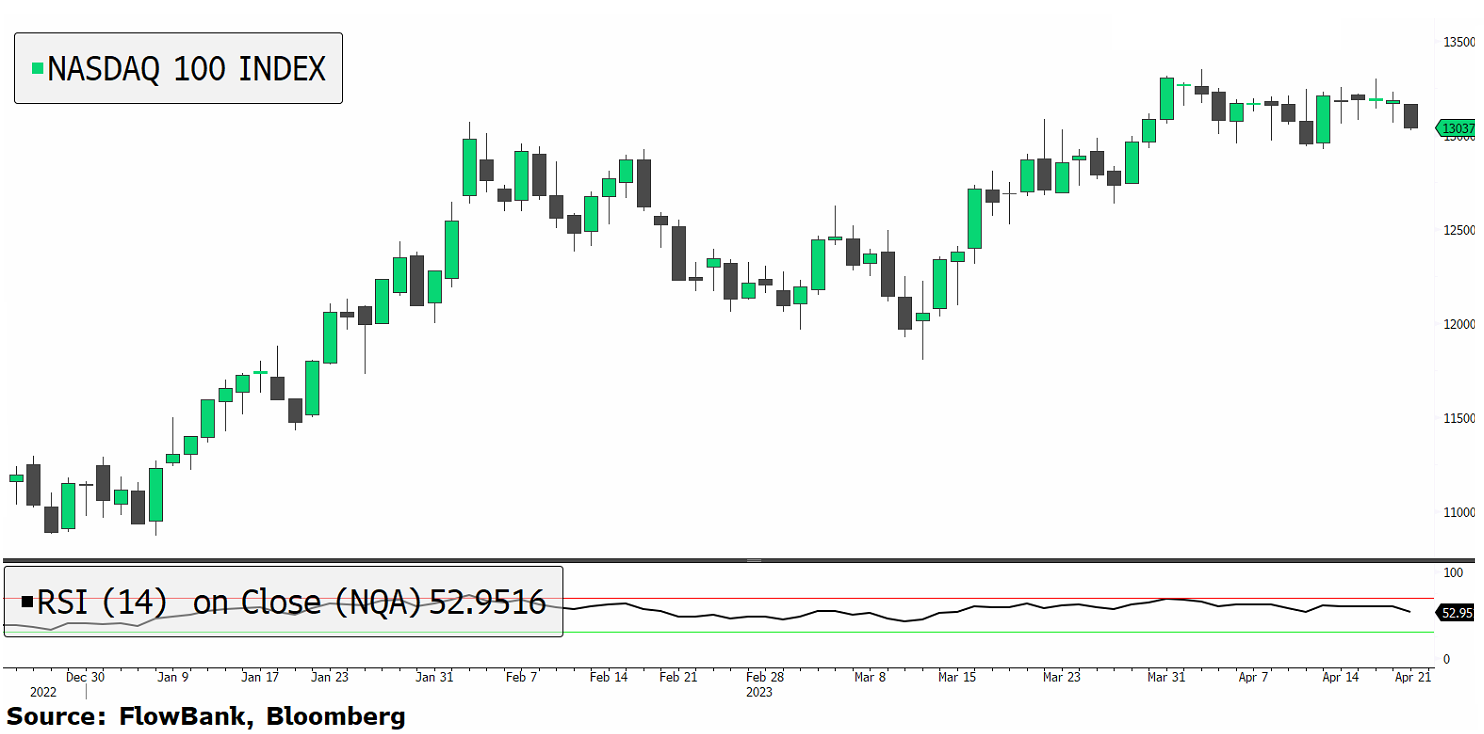The height and width of the screenshot is (734, 1484).
Task: Click the 52.95 RSI value tag
Action: (1456, 613)
